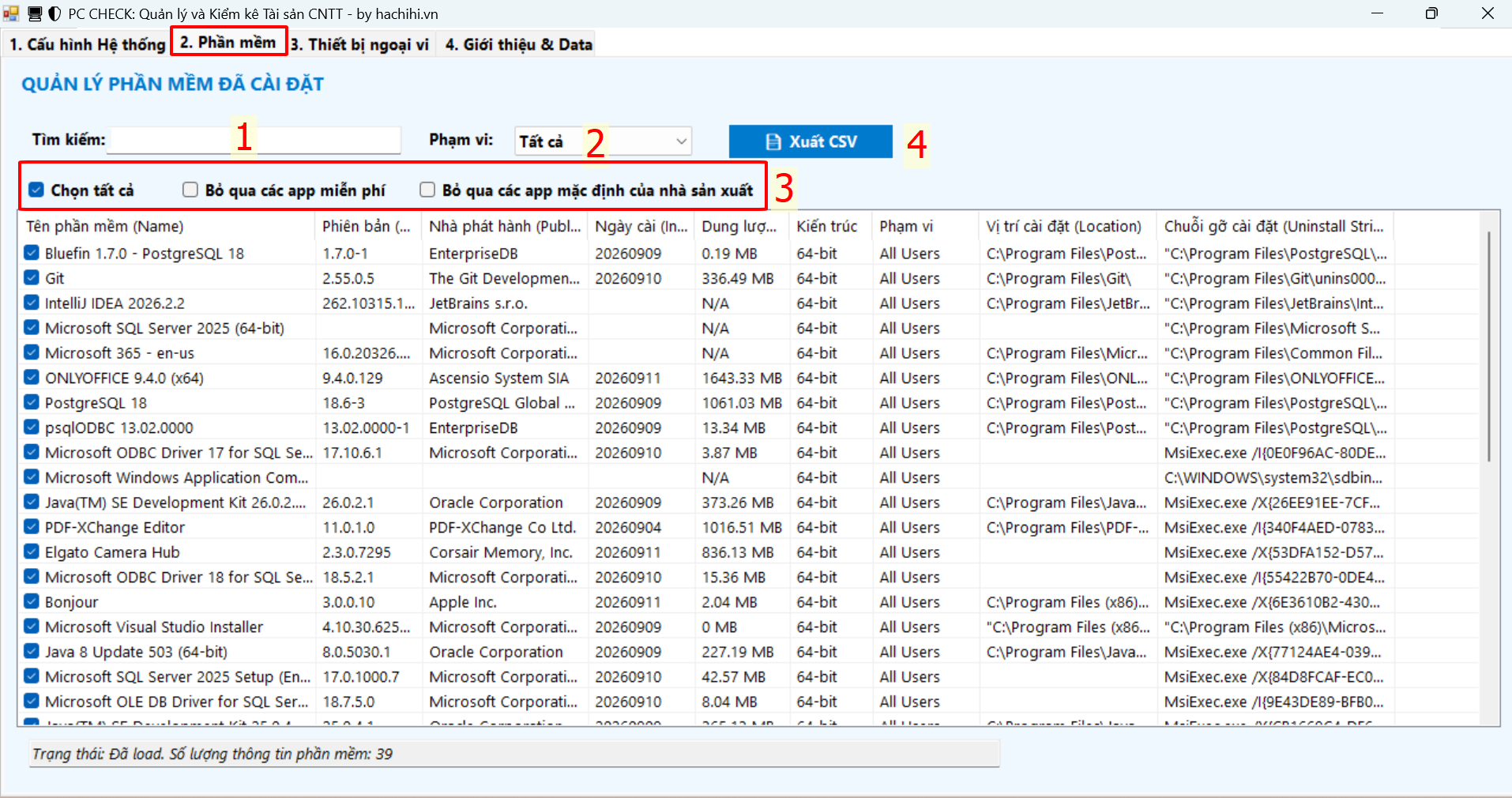Sort by the 'Phiên bản' column header
This screenshot has height=798, width=1512.
(x=368, y=227)
